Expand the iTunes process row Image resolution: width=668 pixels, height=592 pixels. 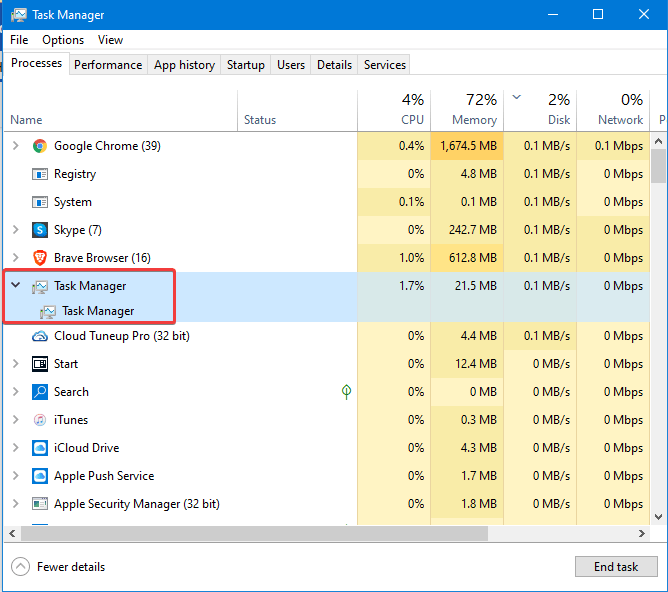[16, 420]
